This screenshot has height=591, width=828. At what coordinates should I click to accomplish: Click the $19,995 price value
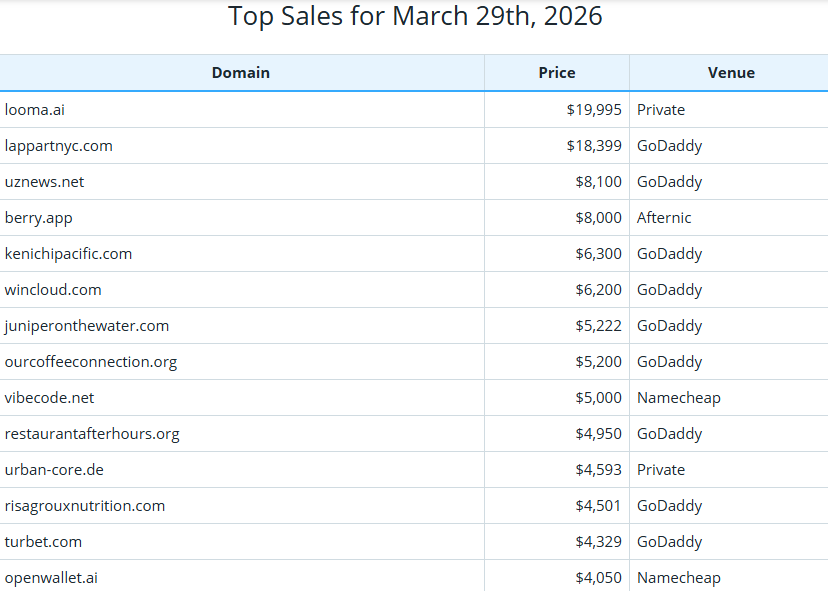pyautogui.click(x=594, y=110)
